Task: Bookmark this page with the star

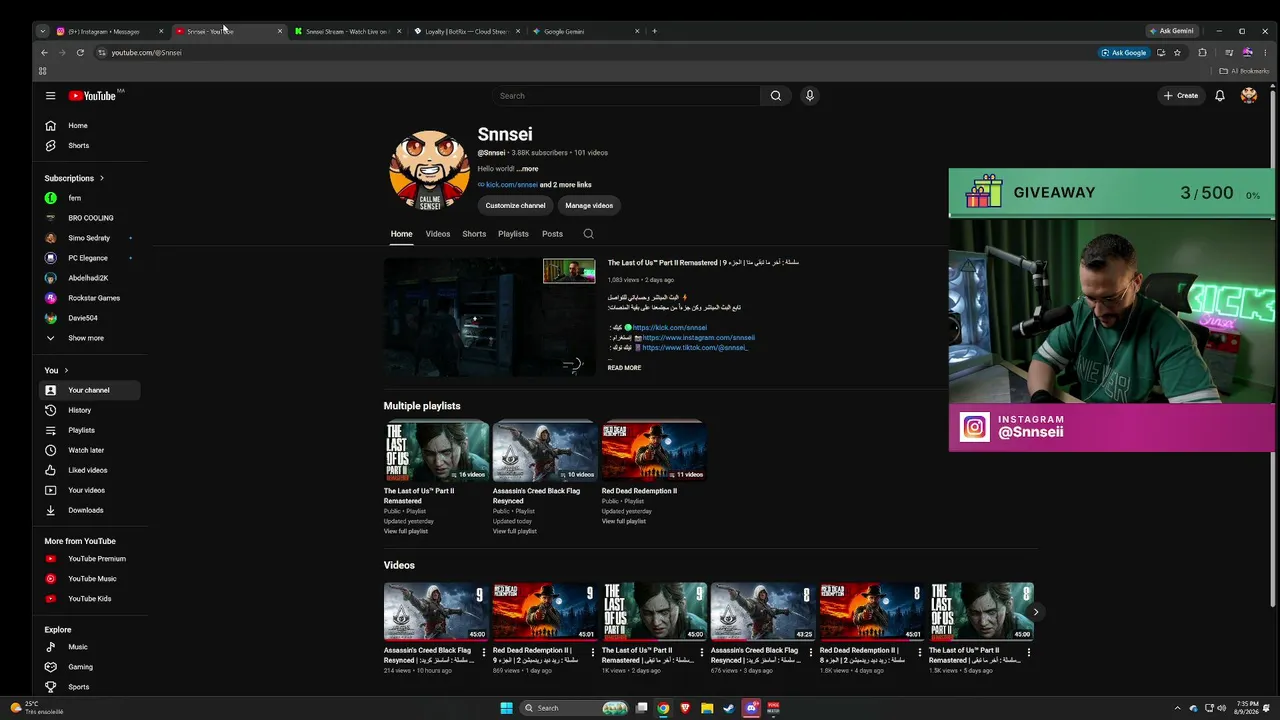Action: (x=1177, y=53)
